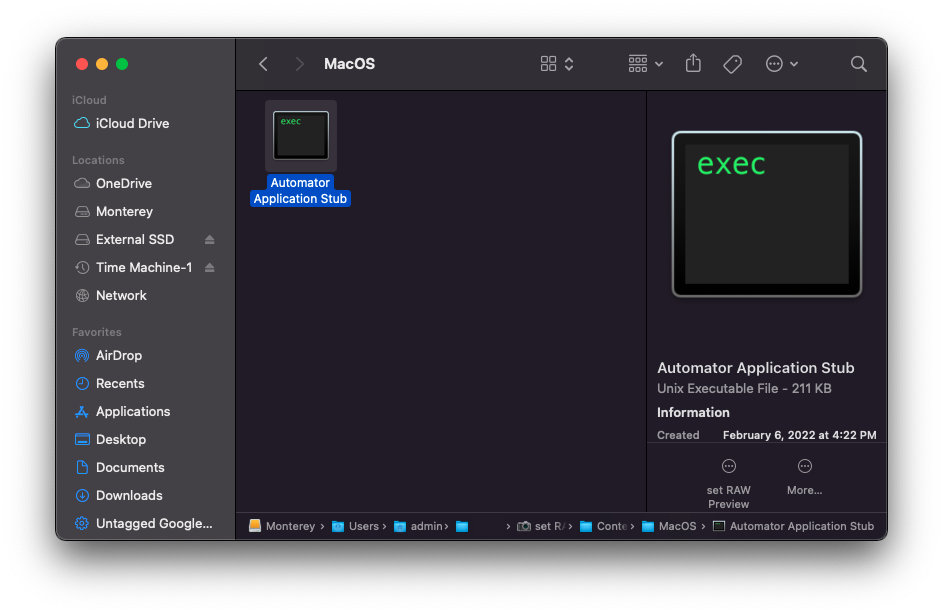Viewport: 943px width, 614px height.
Task: Open the Tags icon in the toolbar
Action: [x=731, y=63]
